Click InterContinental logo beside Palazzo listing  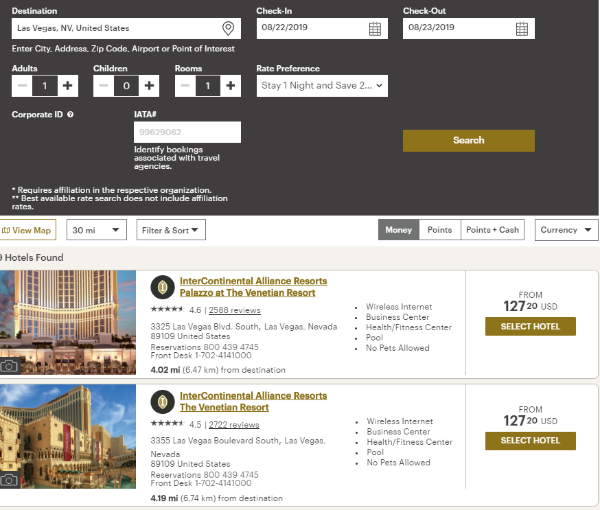(x=163, y=287)
